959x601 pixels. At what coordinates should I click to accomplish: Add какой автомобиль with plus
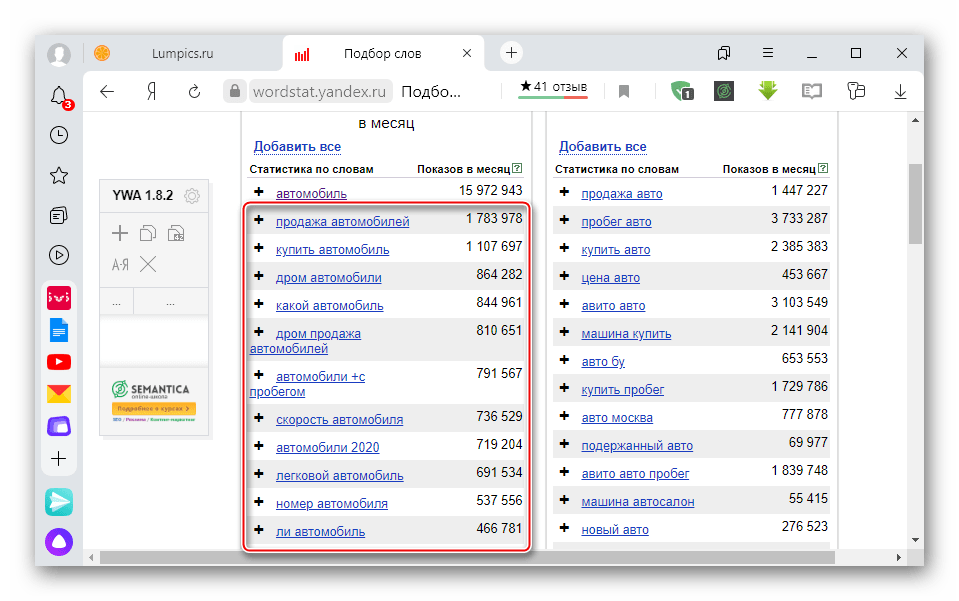[259, 304]
